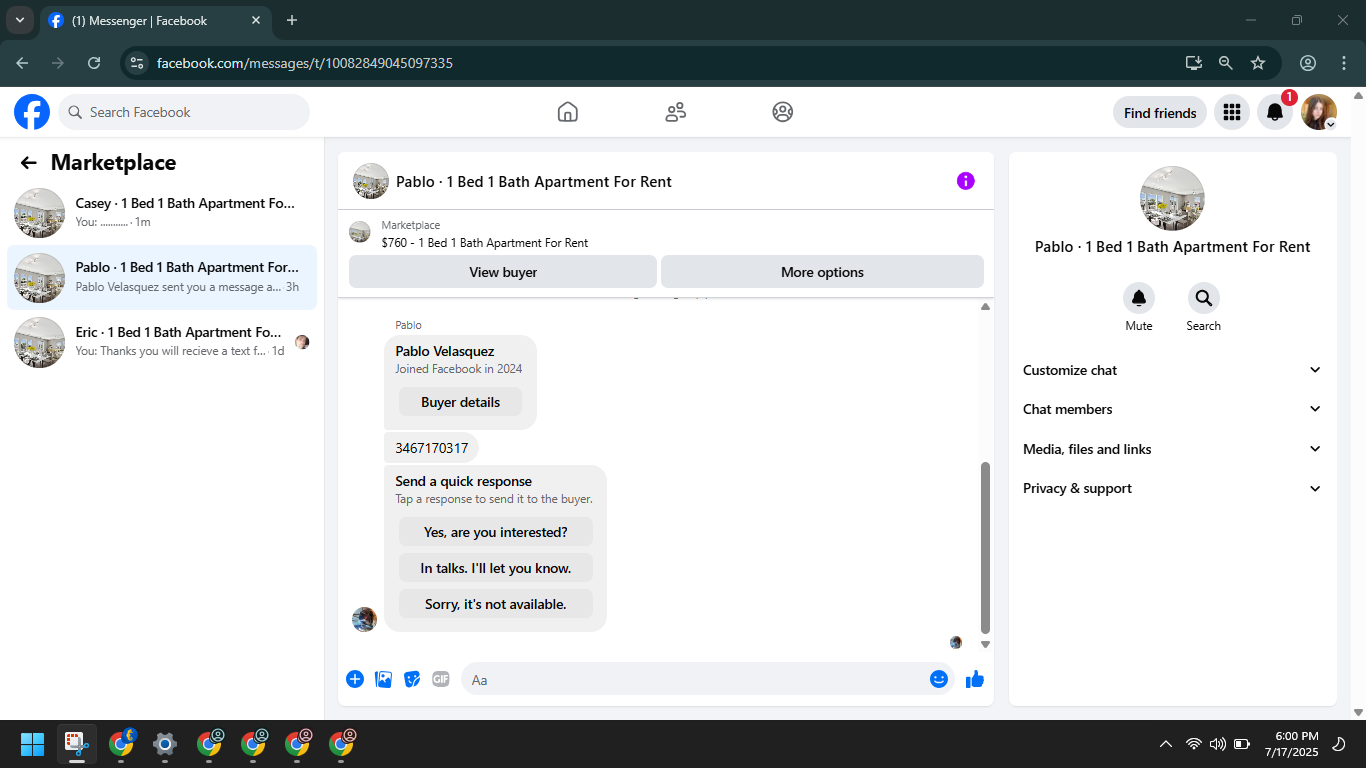
Task: Open more actions plus icon in composer
Action: 355,679
